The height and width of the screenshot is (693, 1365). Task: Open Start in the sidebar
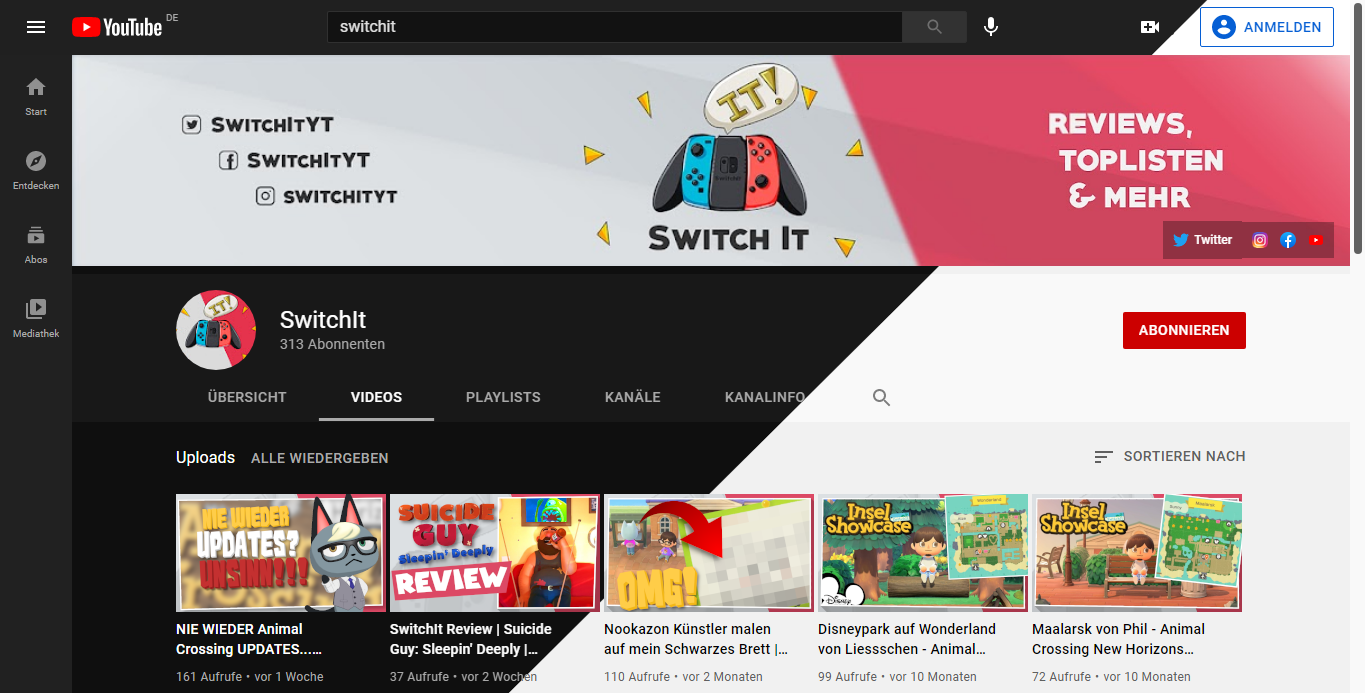click(x=36, y=96)
